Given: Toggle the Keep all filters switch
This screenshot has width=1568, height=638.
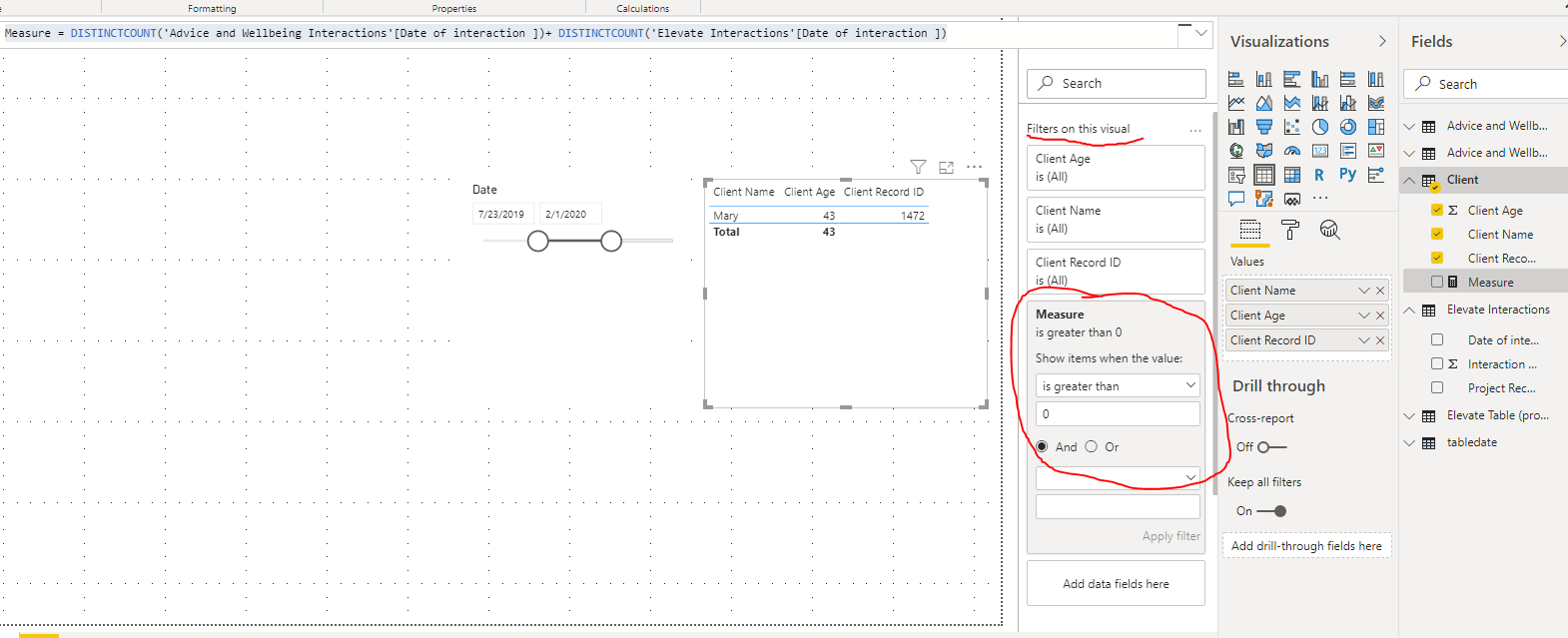Looking at the screenshot, I should coord(1272,511).
